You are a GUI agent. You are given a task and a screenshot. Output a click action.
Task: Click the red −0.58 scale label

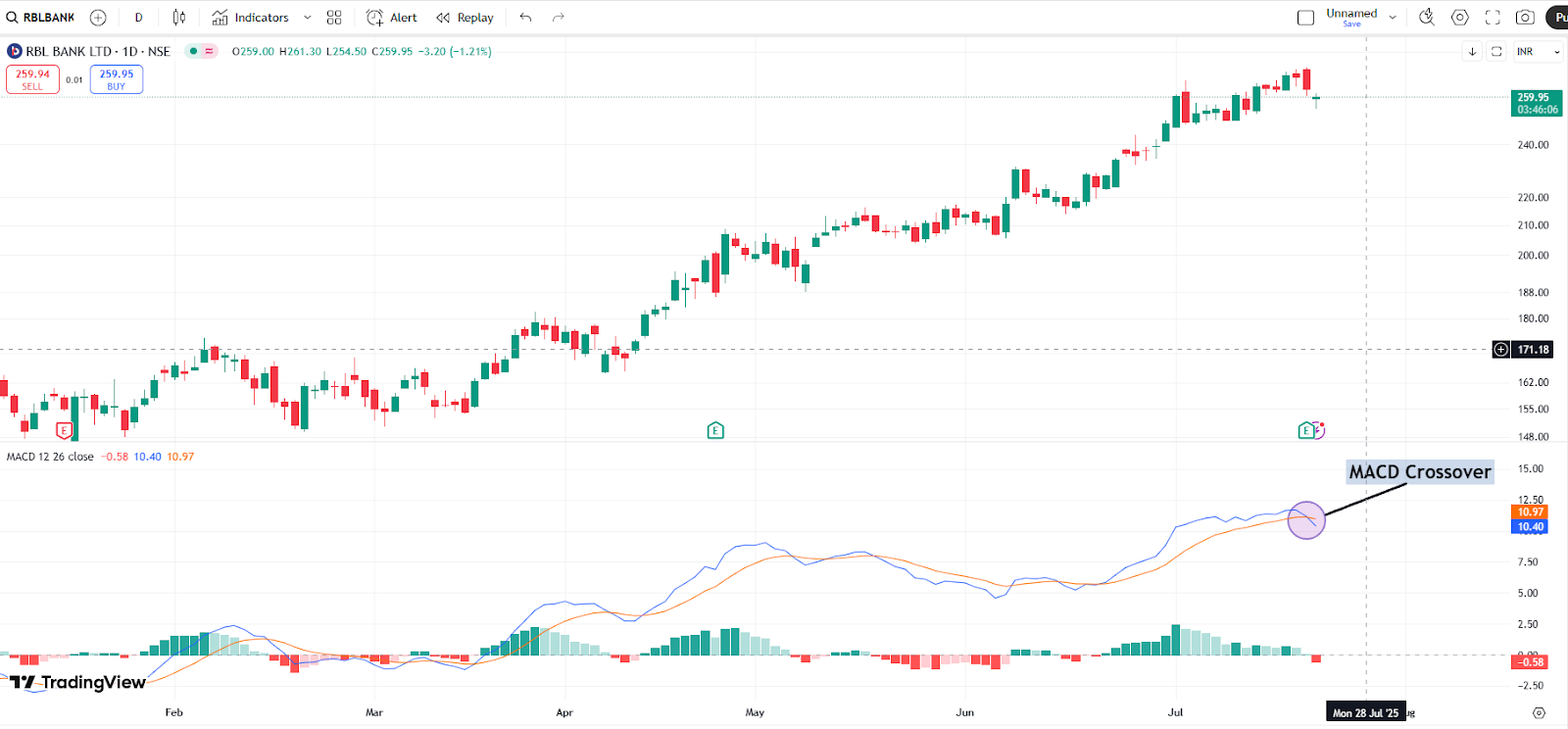pos(1530,662)
